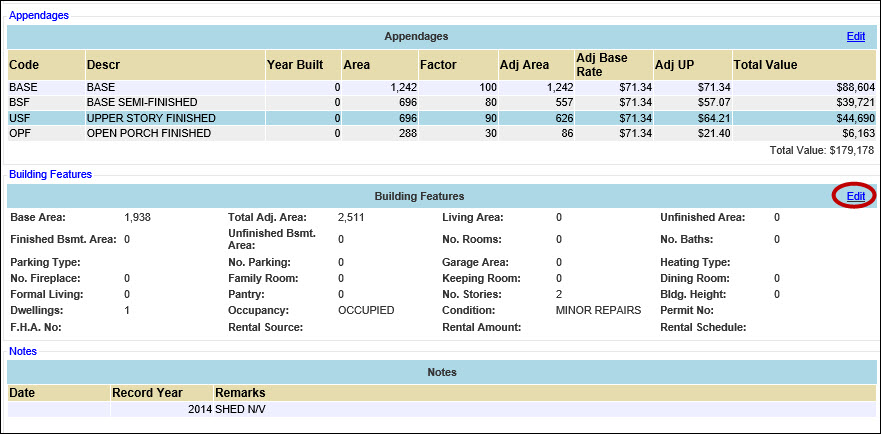Click the Notes section title above the table

(22, 351)
